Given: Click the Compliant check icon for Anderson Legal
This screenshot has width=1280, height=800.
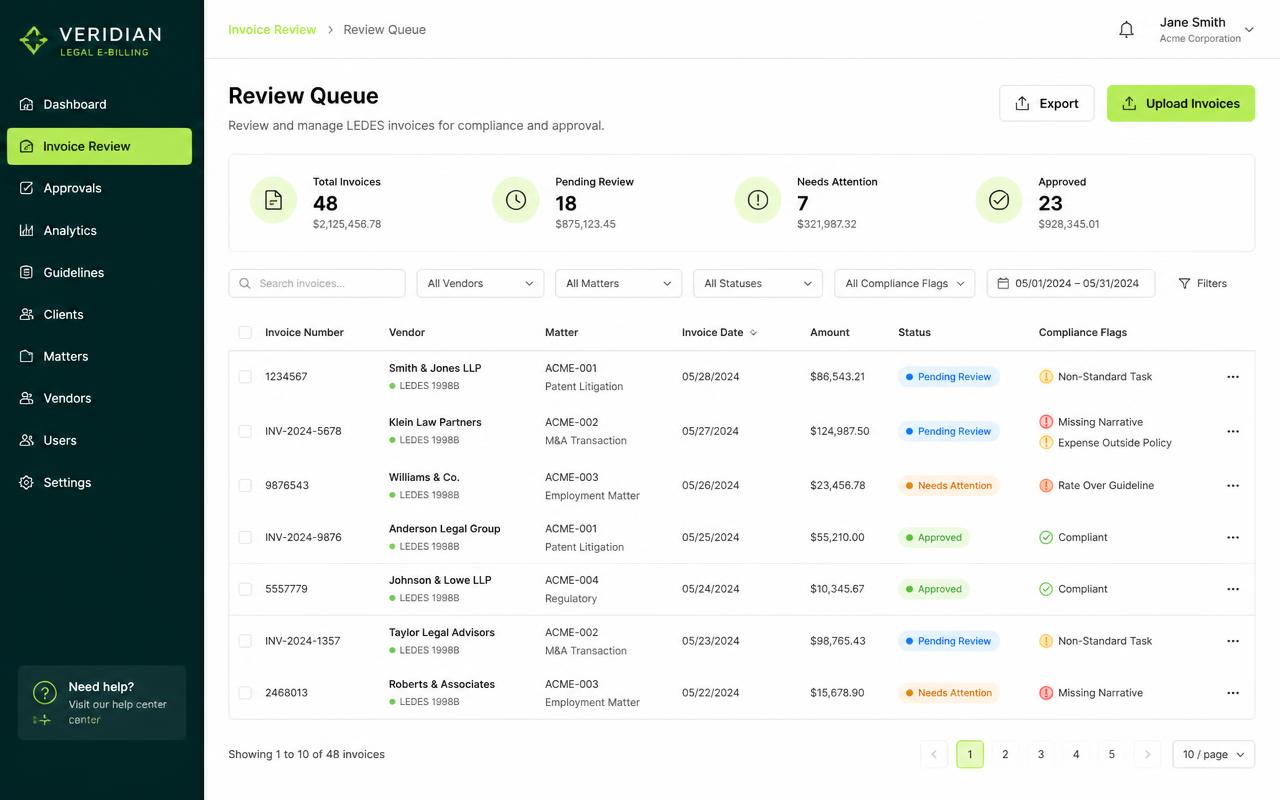Looking at the screenshot, I should (1046, 538).
